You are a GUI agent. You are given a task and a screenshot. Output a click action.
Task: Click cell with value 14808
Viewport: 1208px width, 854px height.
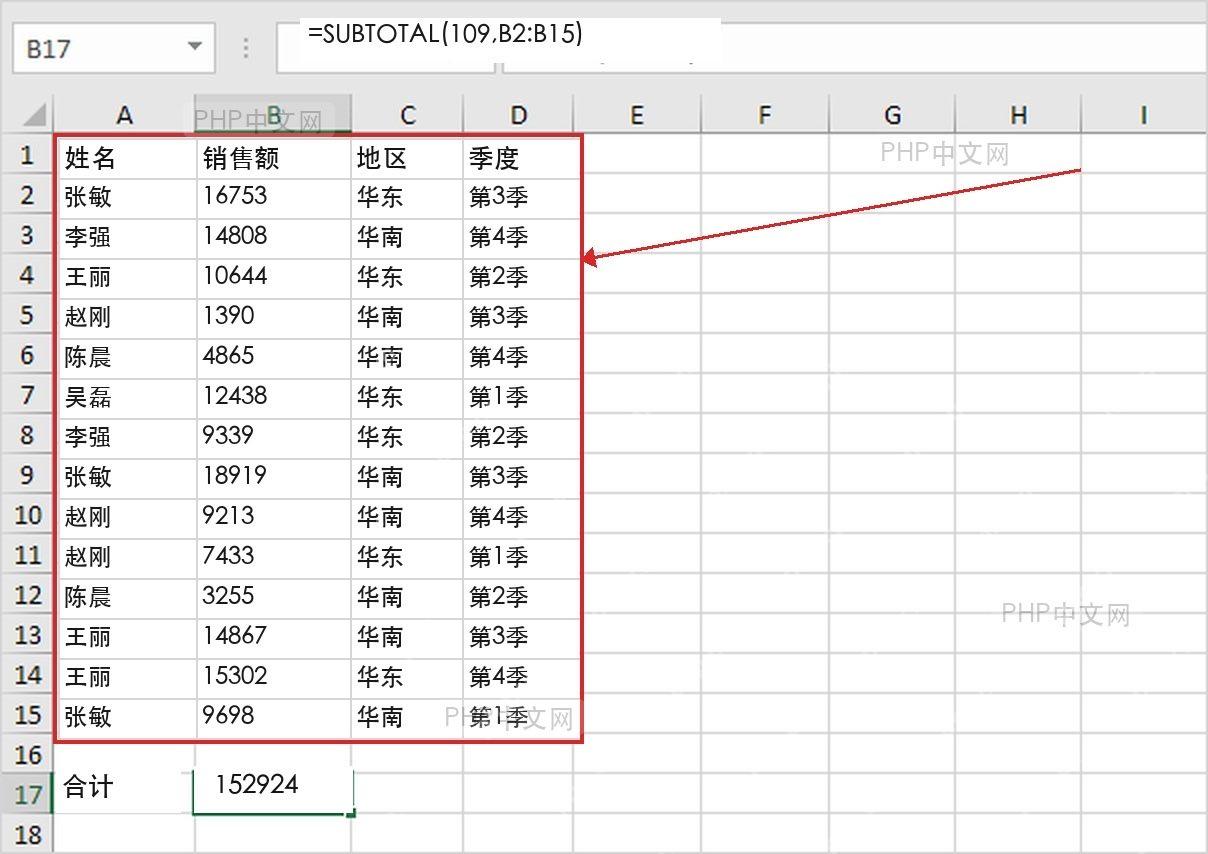274,237
